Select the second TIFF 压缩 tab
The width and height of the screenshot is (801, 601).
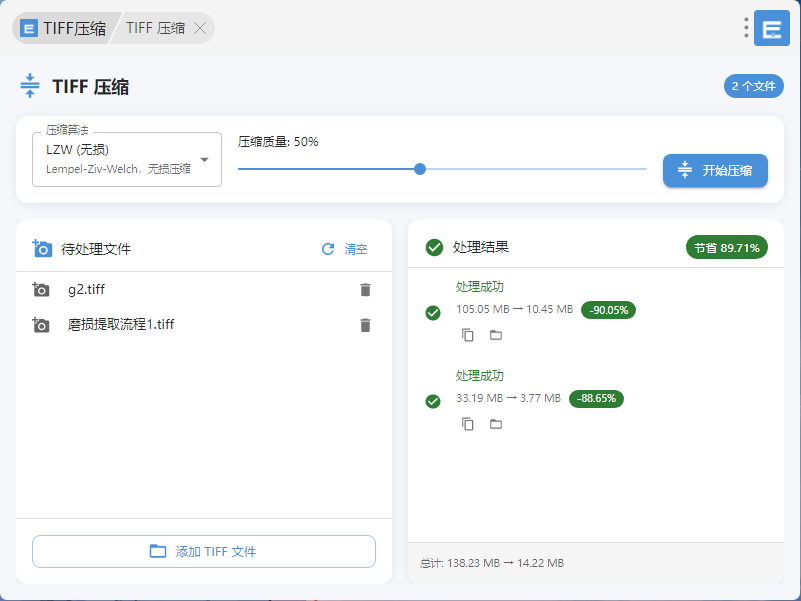pos(155,28)
